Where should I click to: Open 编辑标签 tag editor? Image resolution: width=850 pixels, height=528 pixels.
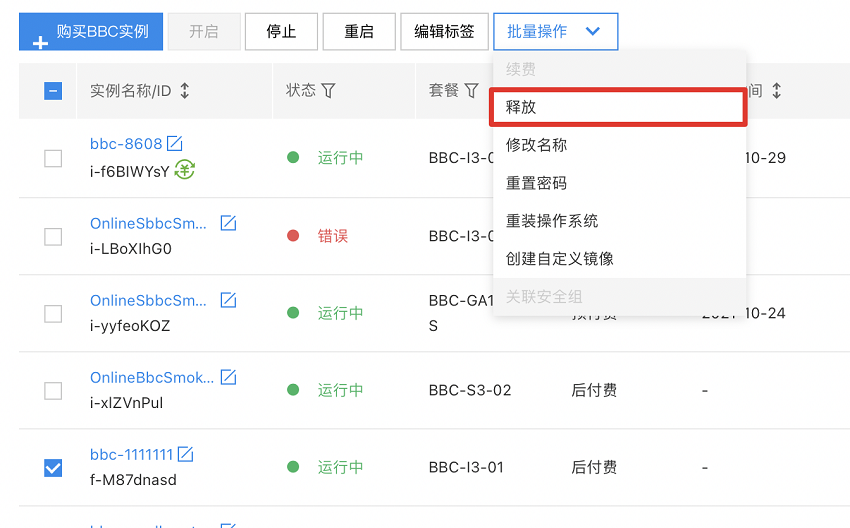(x=444, y=32)
